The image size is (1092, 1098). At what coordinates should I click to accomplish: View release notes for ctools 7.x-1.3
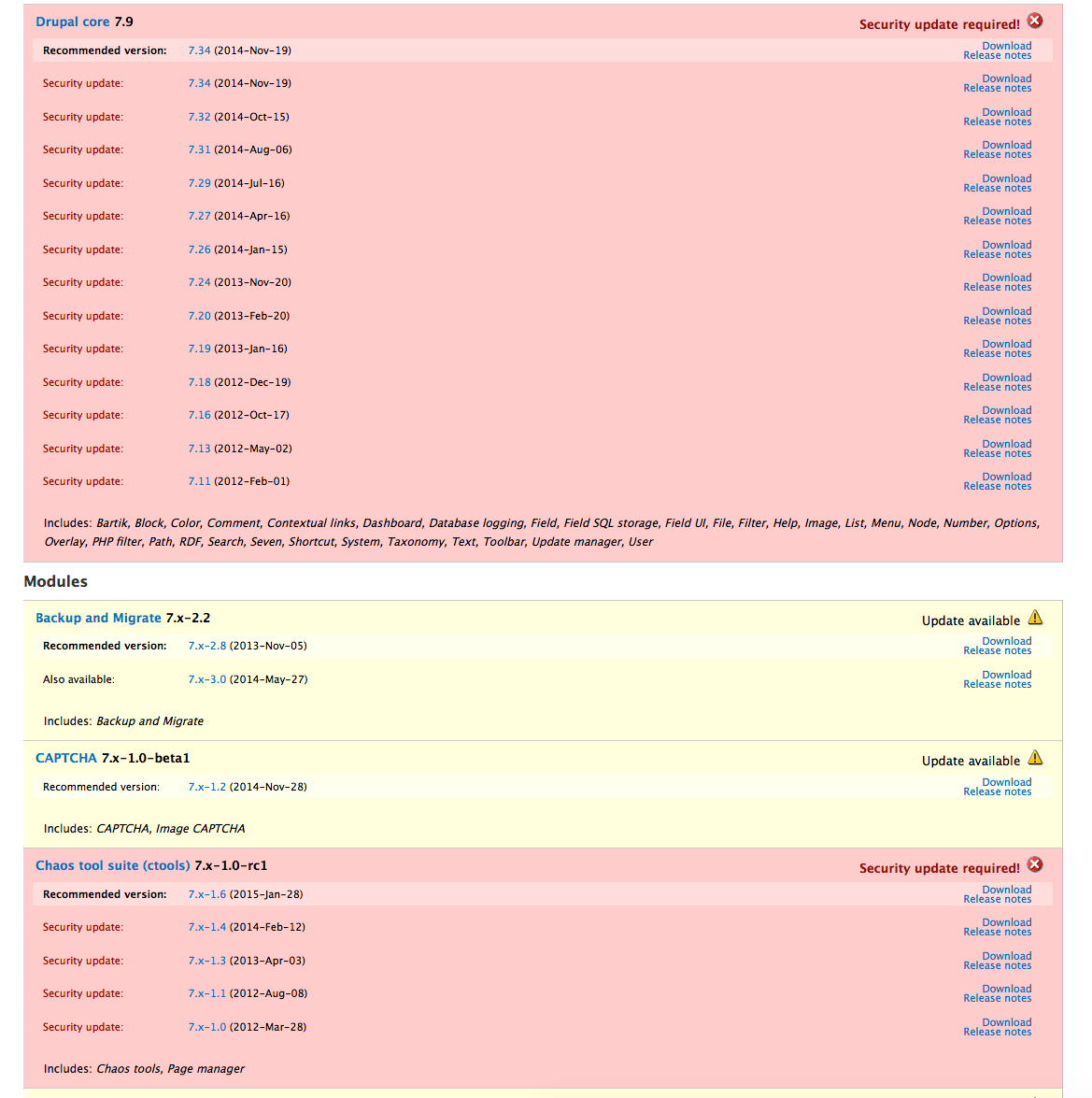[x=998, y=965]
